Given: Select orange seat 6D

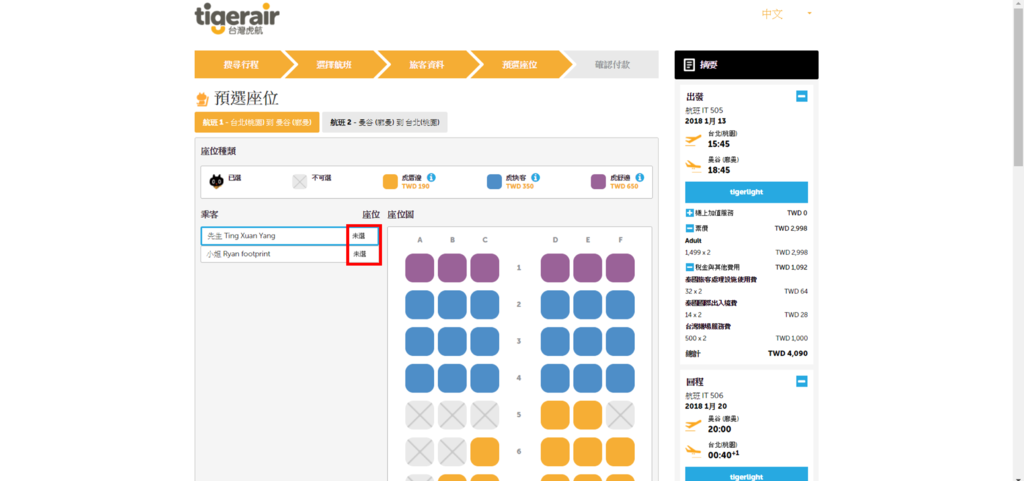Looking at the screenshot, I should pyautogui.click(x=555, y=451).
